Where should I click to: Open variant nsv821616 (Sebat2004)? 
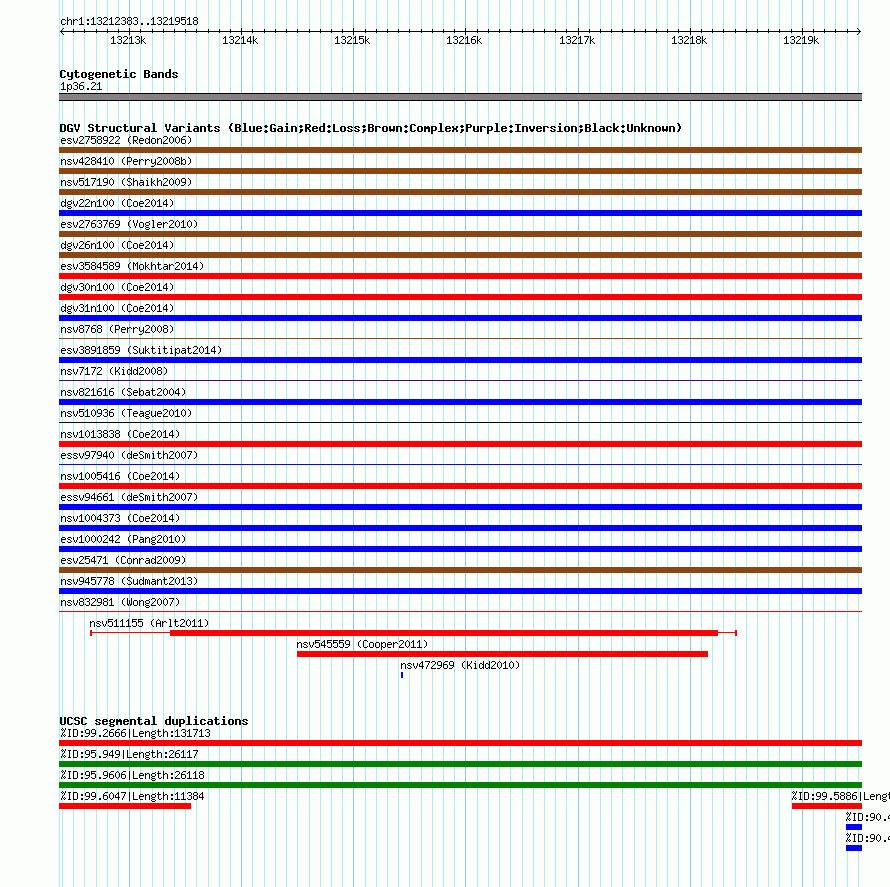(x=123, y=392)
